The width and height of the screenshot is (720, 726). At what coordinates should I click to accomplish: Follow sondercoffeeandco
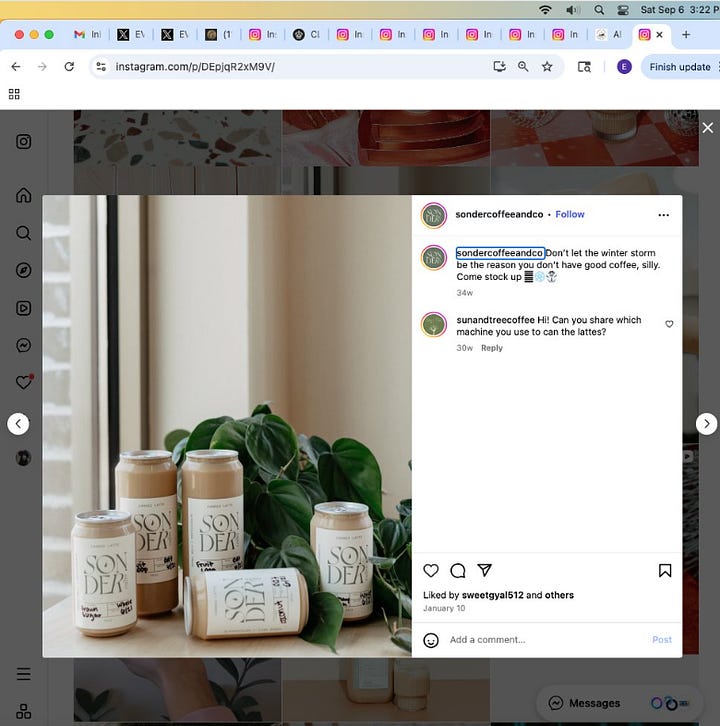[570, 214]
